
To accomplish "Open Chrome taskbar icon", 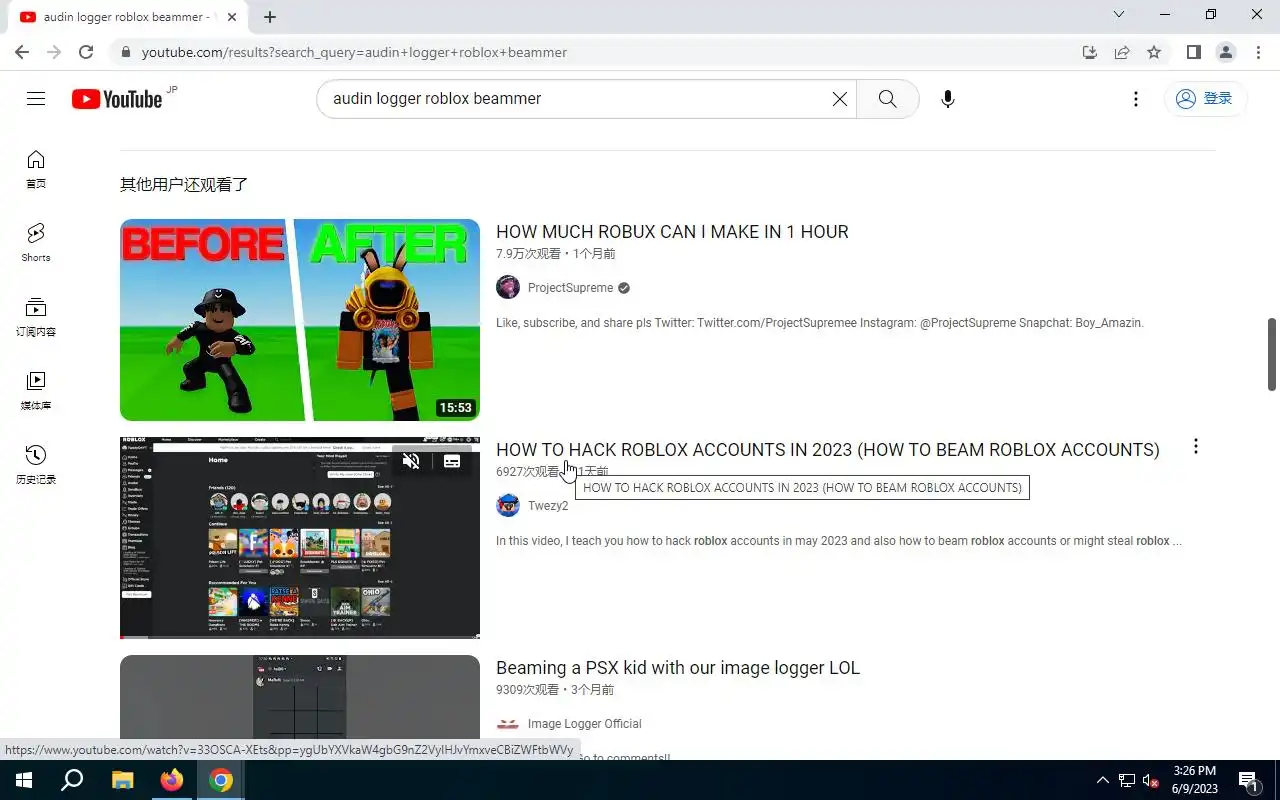I will pyautogui.click(x=221, y=780).
